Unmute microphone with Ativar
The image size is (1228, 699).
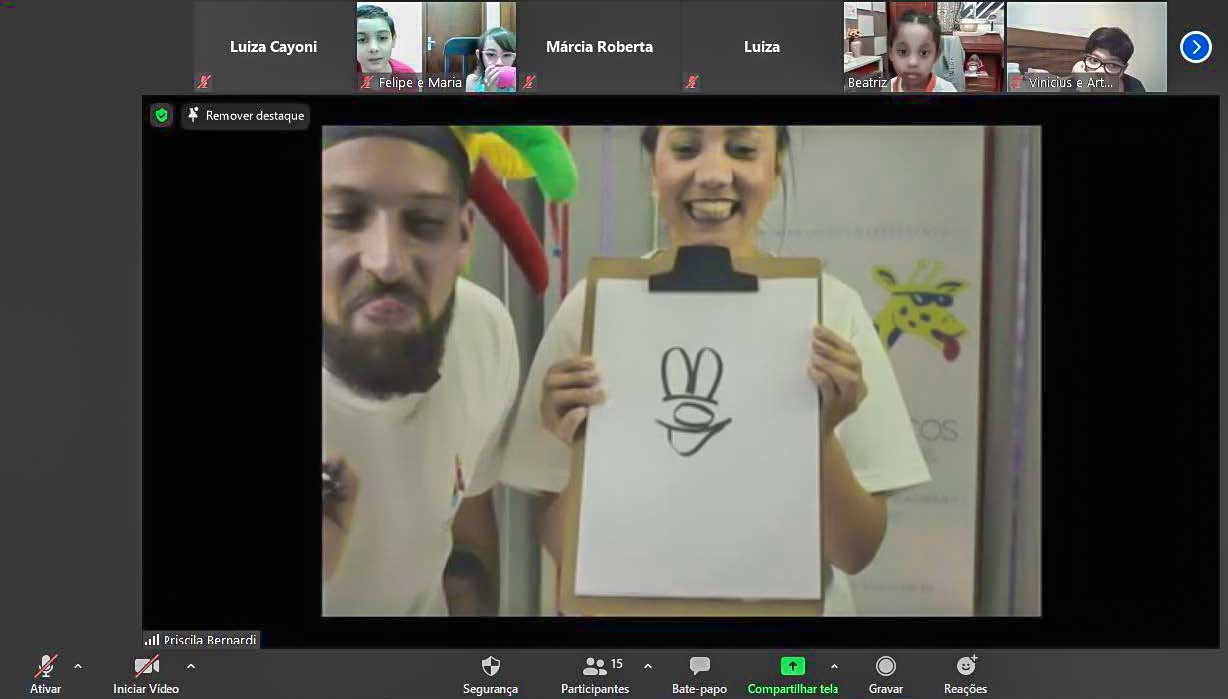point(46,674)
